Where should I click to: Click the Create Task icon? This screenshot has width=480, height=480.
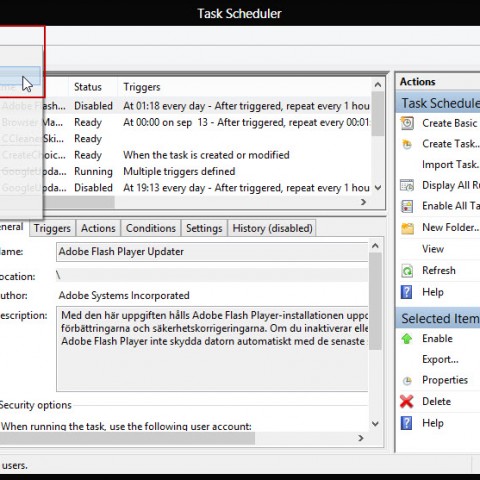407,144
